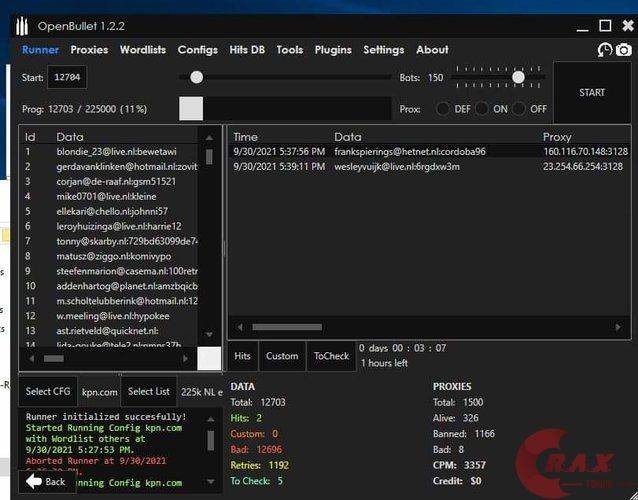Go to the Configs section
The image size is (638, 500).
click(x=198, y=50)
